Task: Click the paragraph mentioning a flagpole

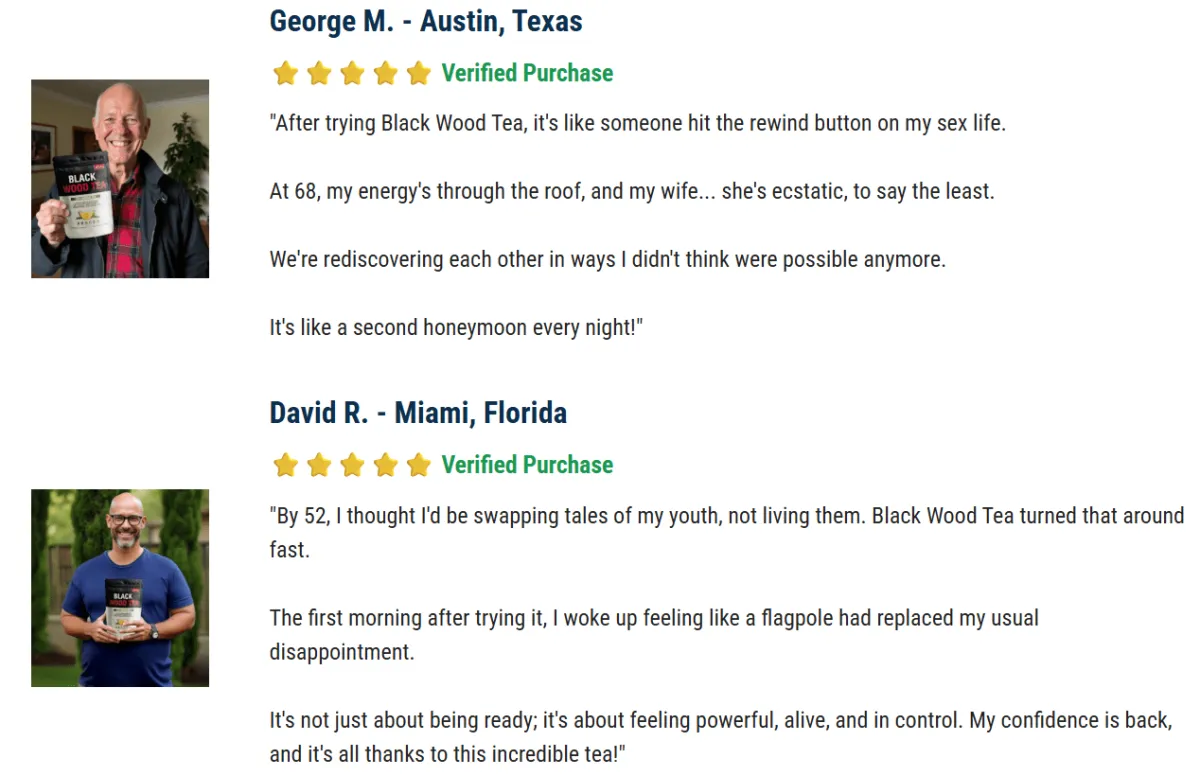Action: (x=654, y=619)
